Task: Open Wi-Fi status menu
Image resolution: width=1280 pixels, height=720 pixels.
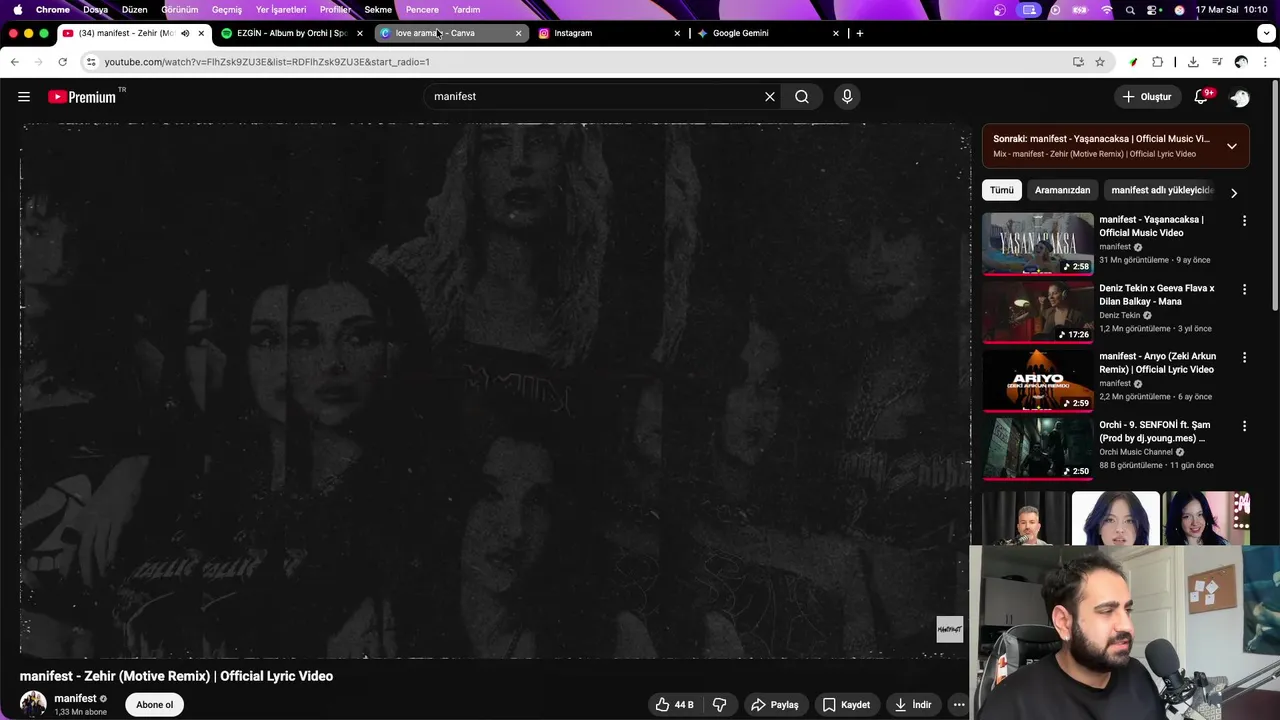Action: [1106, 10]
